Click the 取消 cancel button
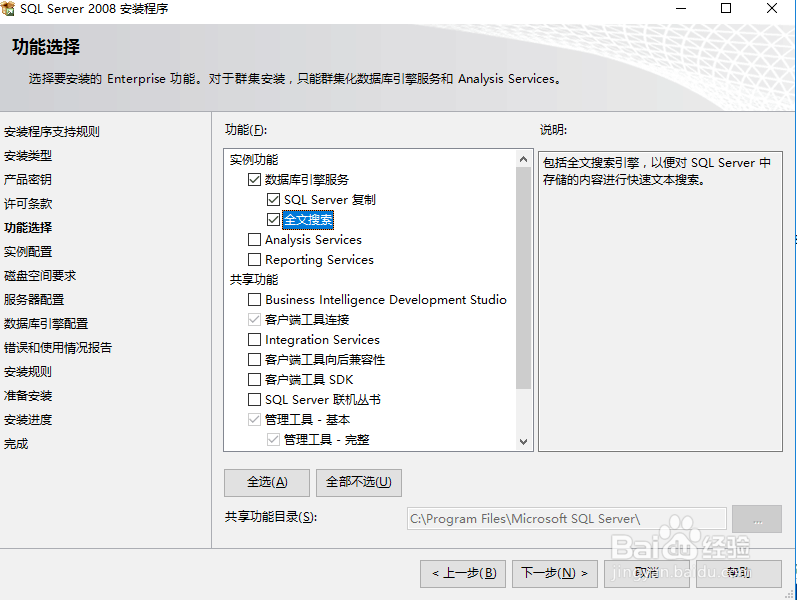The width and height of the screenshot is (797, 600). point(647,574)
